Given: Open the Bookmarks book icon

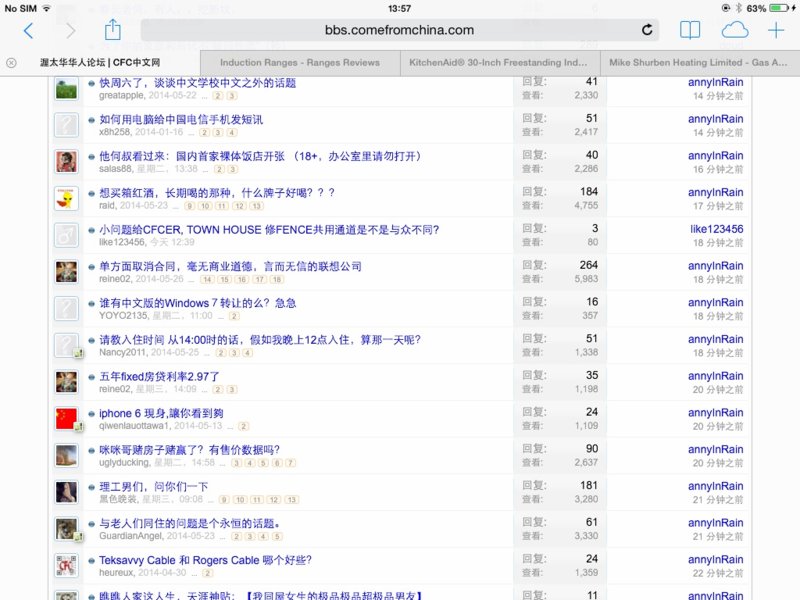Looking at the screenshot, I should pos(690,30).
